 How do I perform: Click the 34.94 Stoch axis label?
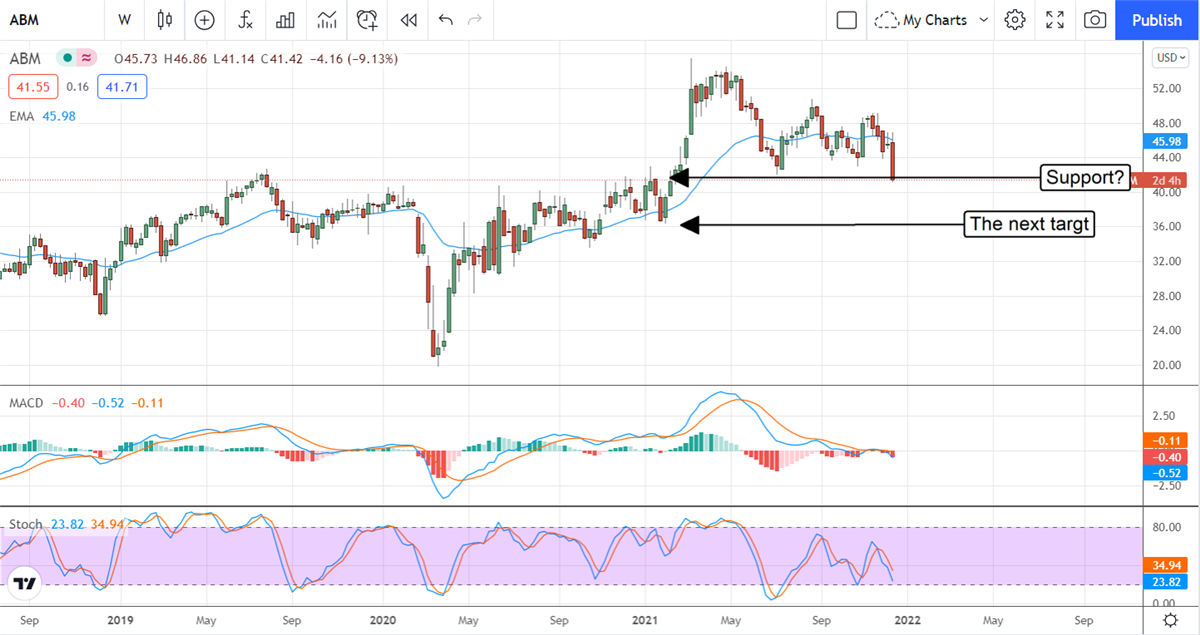click(1167, 566)
